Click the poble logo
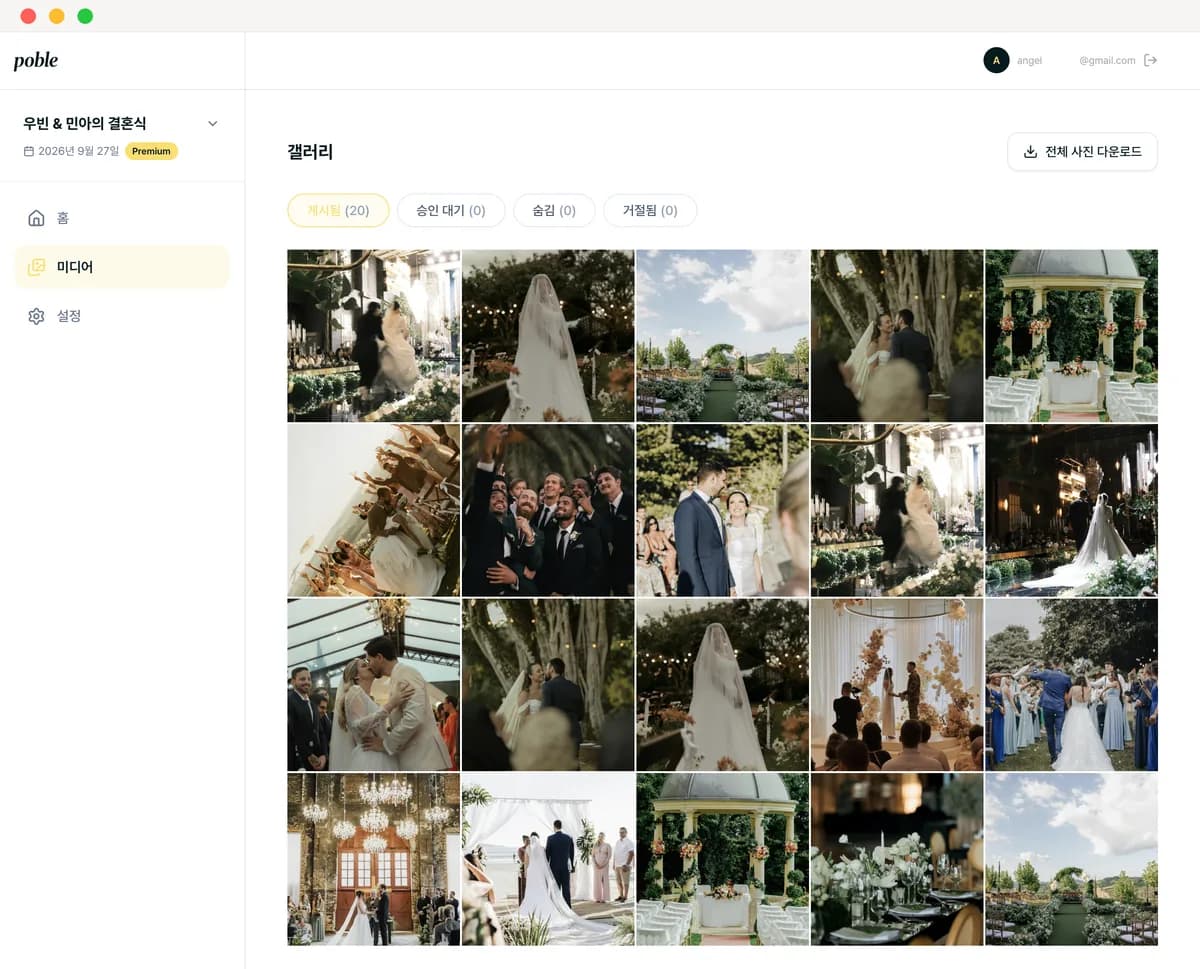Screen dimensions: 1200x969 [36, 60]
